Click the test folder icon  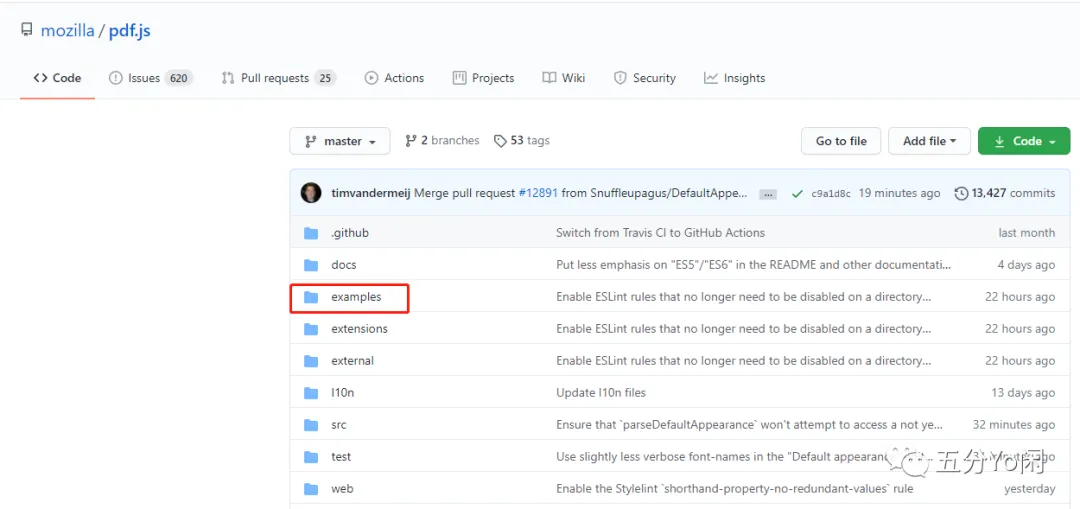tap(311, 457)
